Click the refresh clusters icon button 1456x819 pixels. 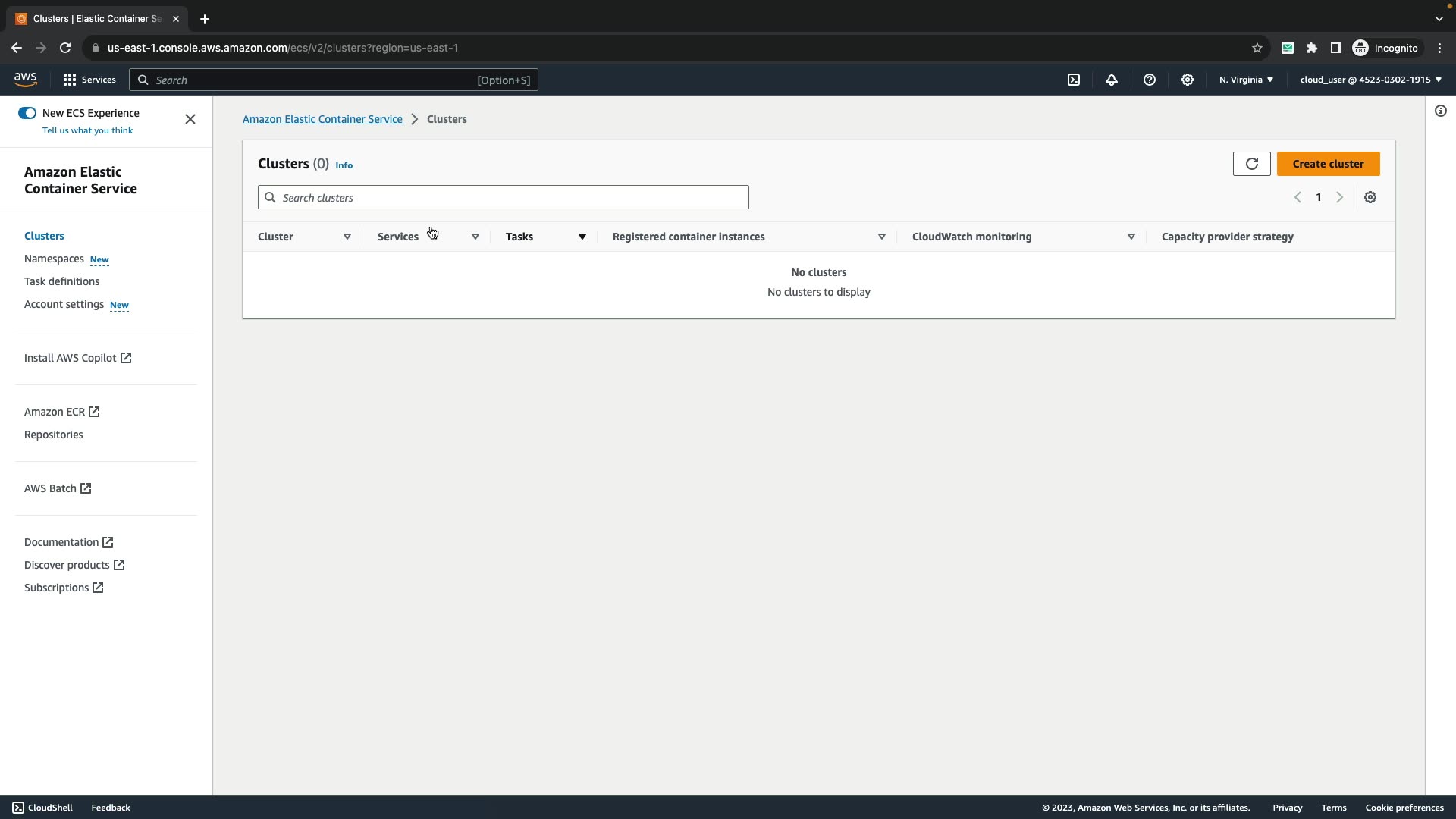click(x=1251, y=164)
